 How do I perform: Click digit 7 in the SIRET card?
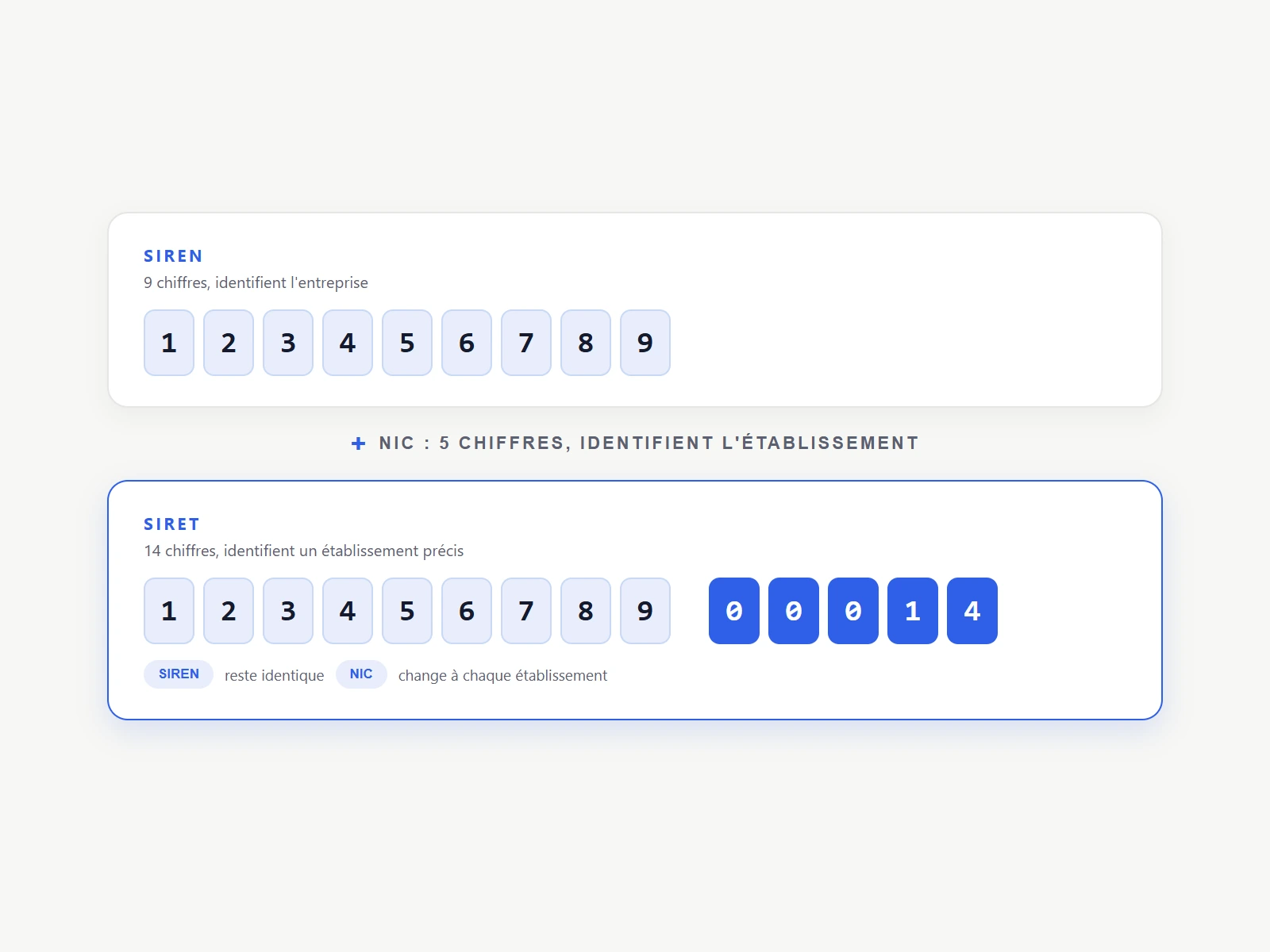(x=526, y=611)
